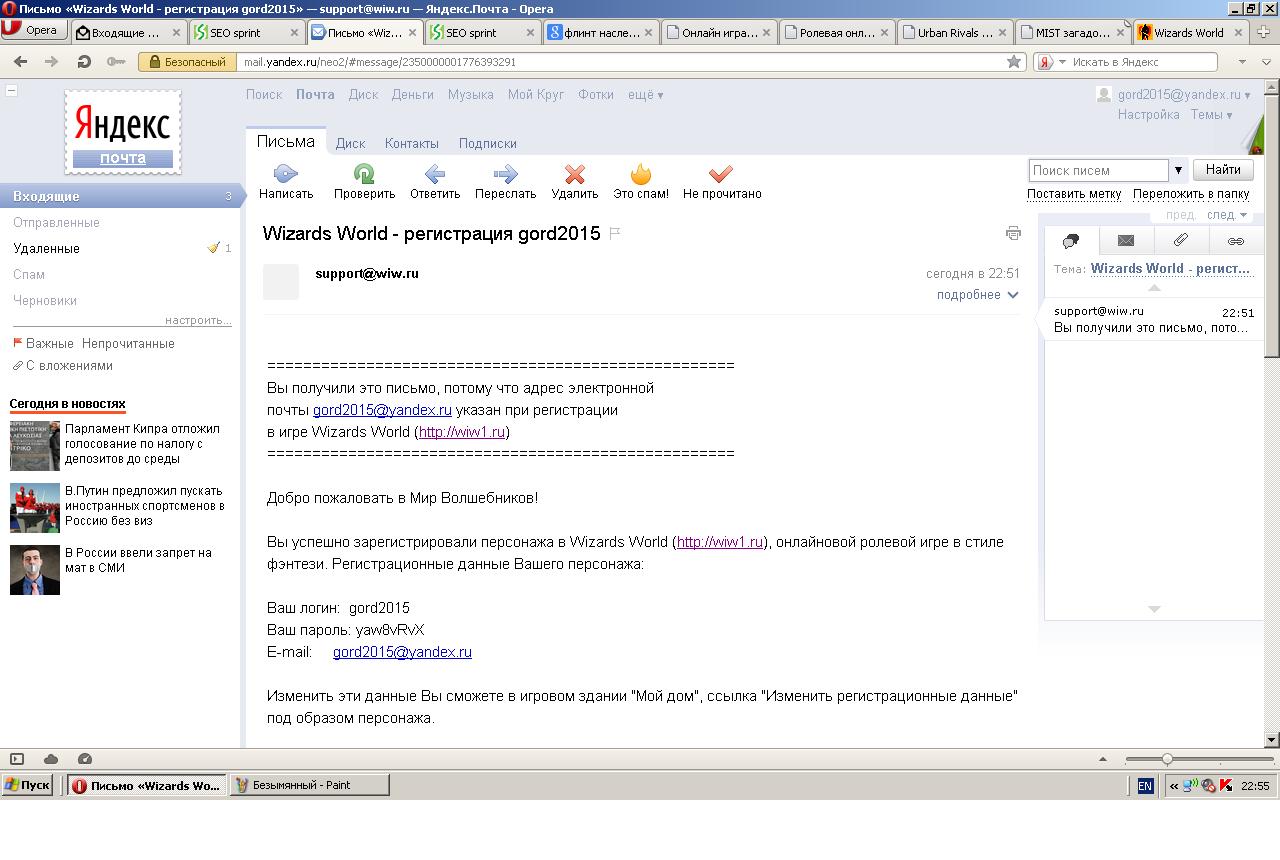Open the Отправленные folder
The height and width of the screenshot is (860, 1280).
pyautogui.click(x=56, y=222)
